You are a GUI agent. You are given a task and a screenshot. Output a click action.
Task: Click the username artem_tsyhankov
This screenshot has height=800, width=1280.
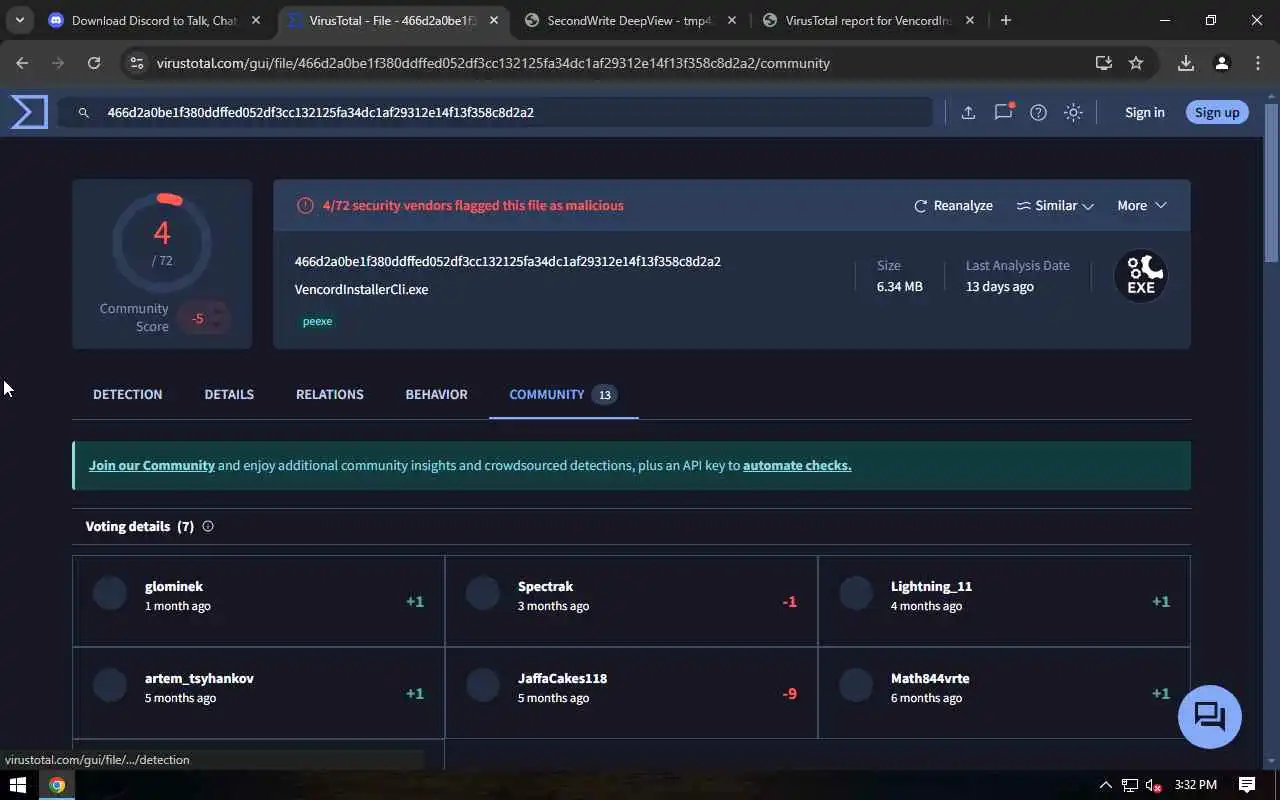199,678
